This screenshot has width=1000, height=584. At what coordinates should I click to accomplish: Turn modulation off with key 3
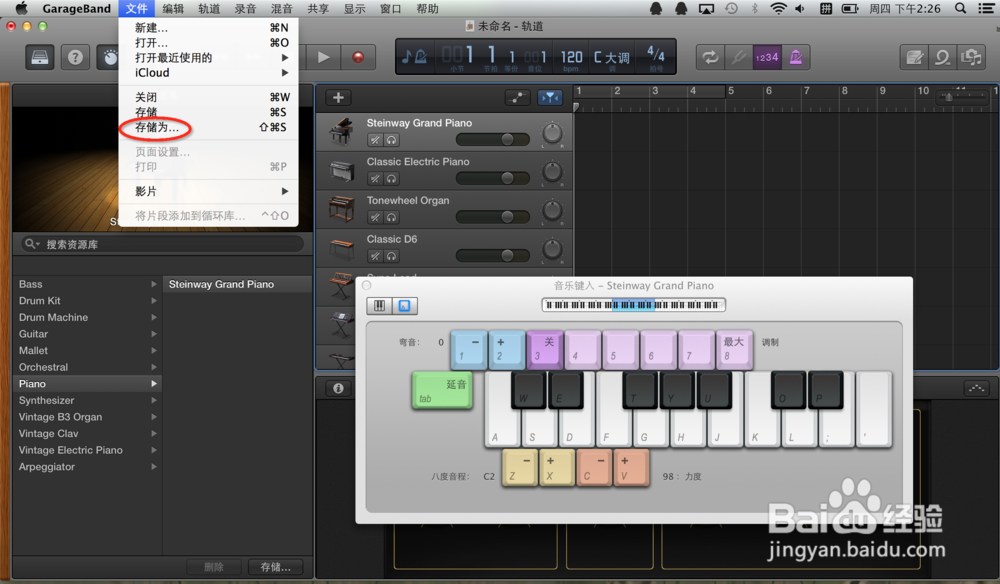[545, 349]
